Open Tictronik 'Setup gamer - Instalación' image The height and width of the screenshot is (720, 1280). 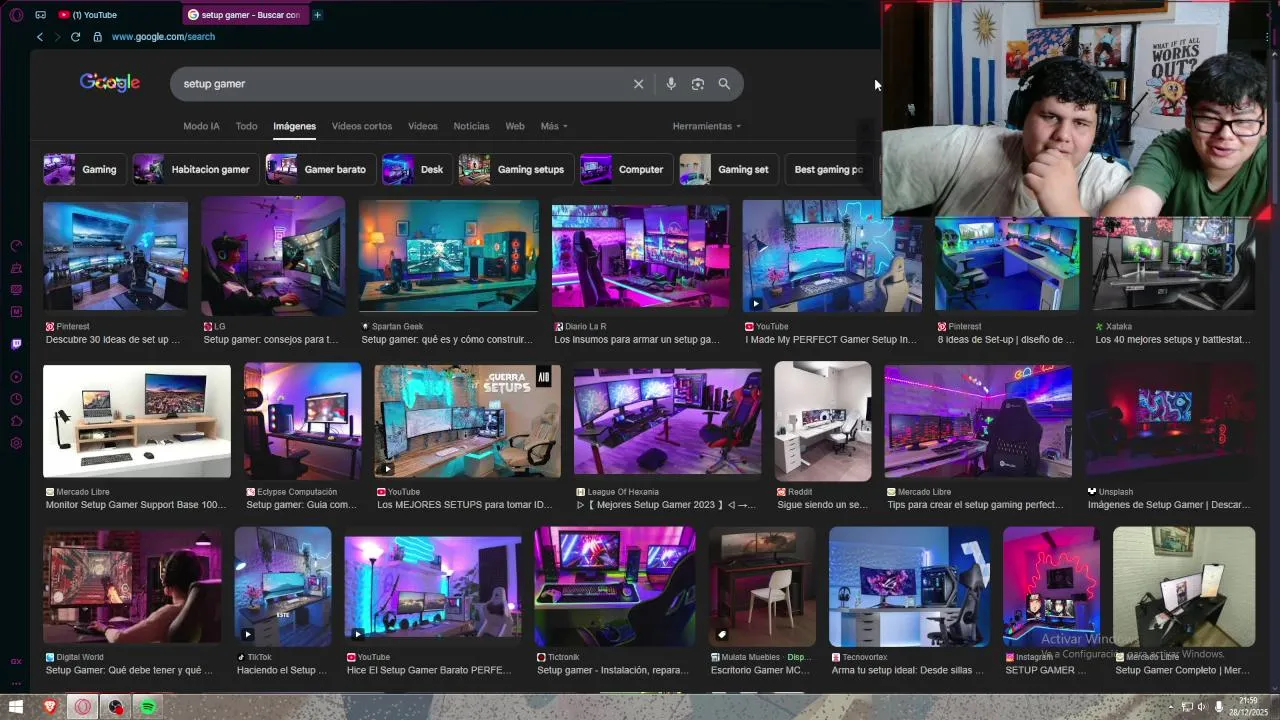(x=615, y=587)
